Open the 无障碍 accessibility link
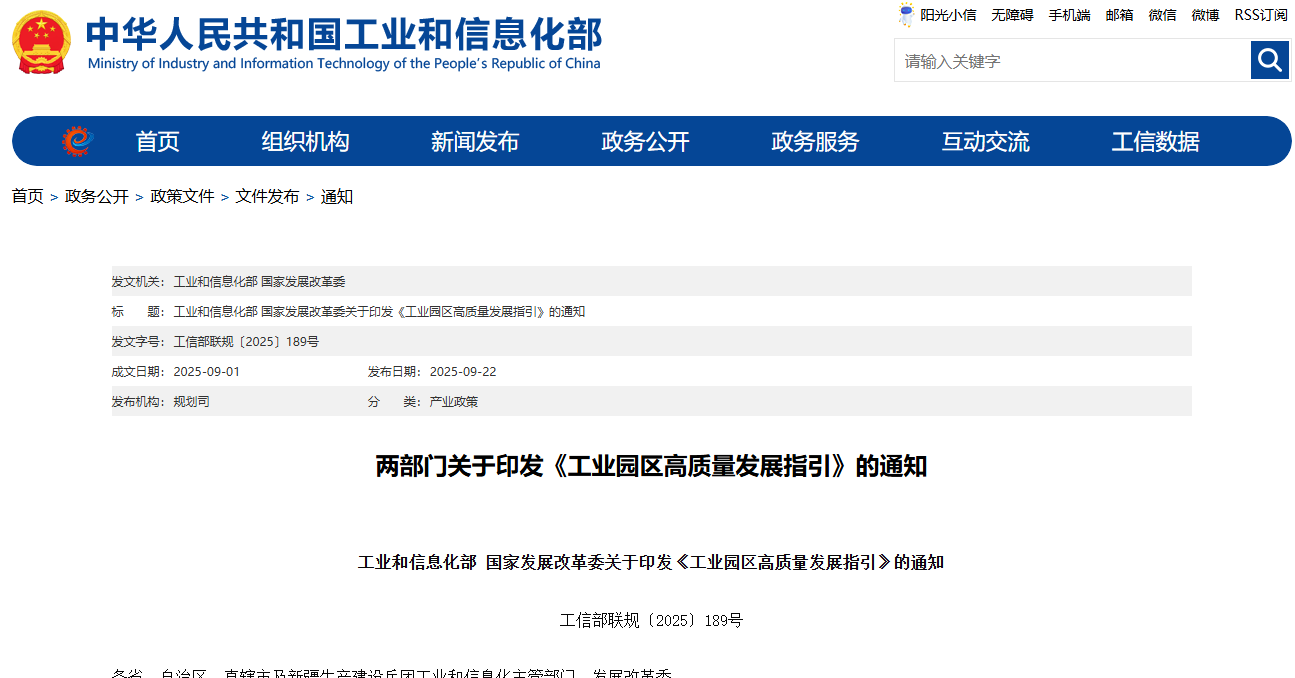The height and width of the screenshot is (678, 1295). point(1012,15)
